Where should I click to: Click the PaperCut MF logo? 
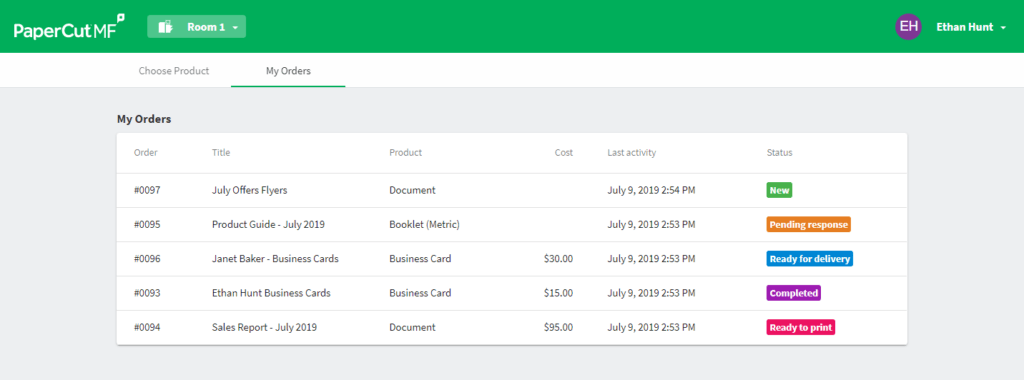point(69,27)
